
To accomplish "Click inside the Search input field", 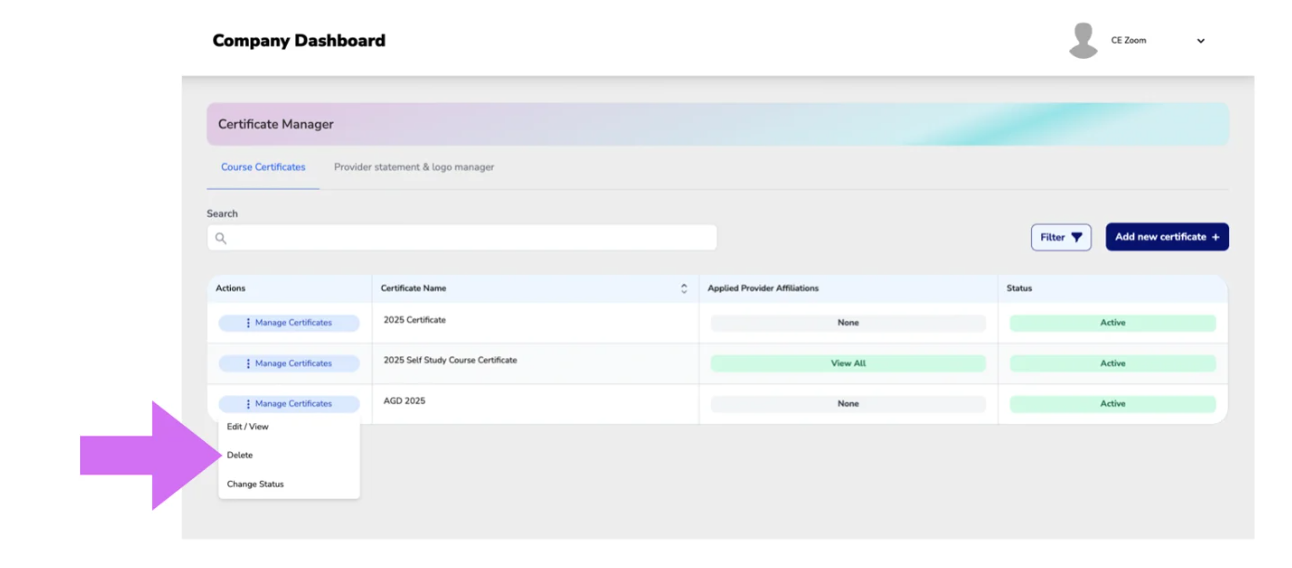I will coord(462,237).
